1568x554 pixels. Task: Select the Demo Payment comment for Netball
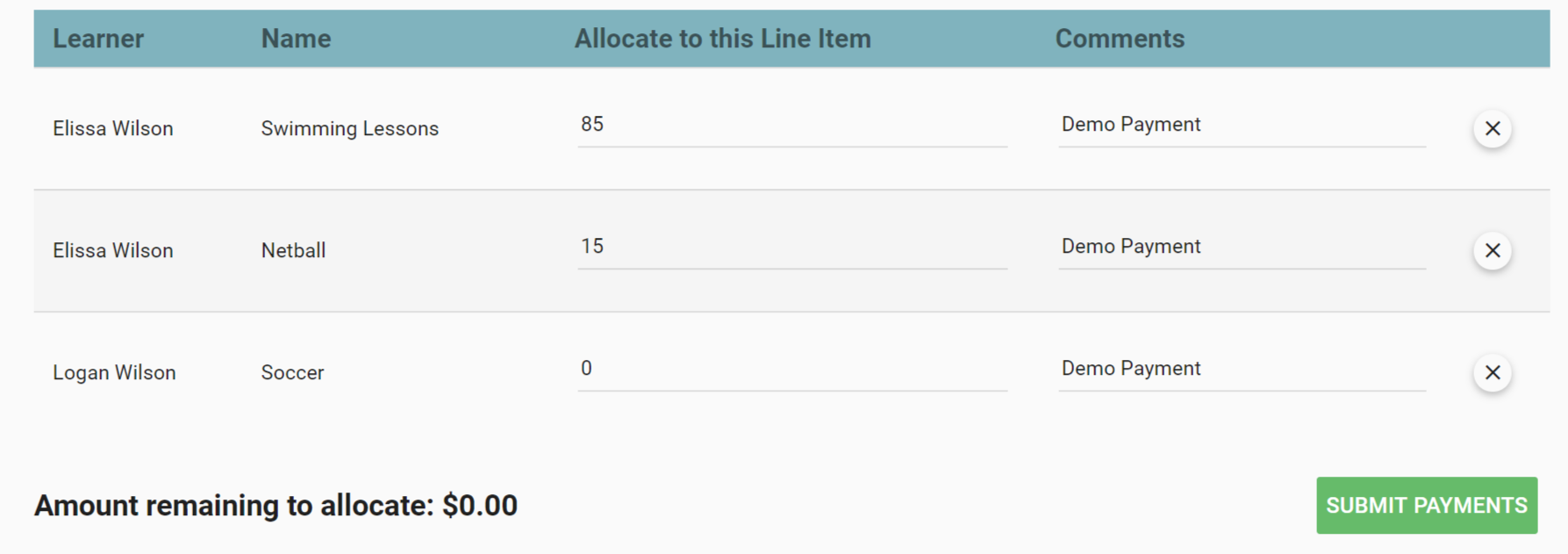1240,249
